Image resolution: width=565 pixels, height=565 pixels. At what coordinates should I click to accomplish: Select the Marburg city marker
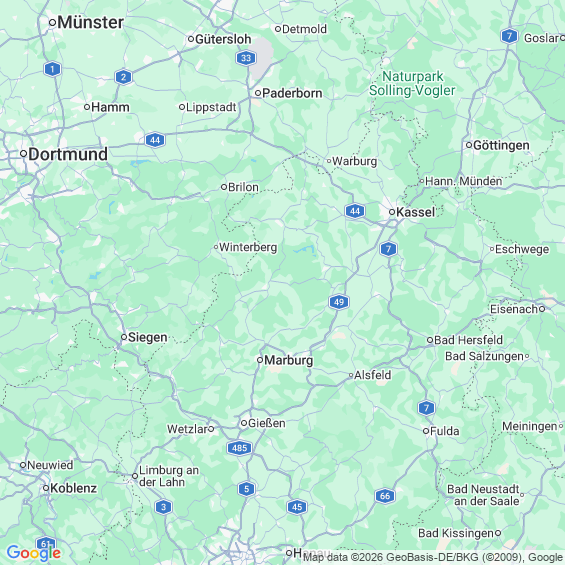[260, 360]
